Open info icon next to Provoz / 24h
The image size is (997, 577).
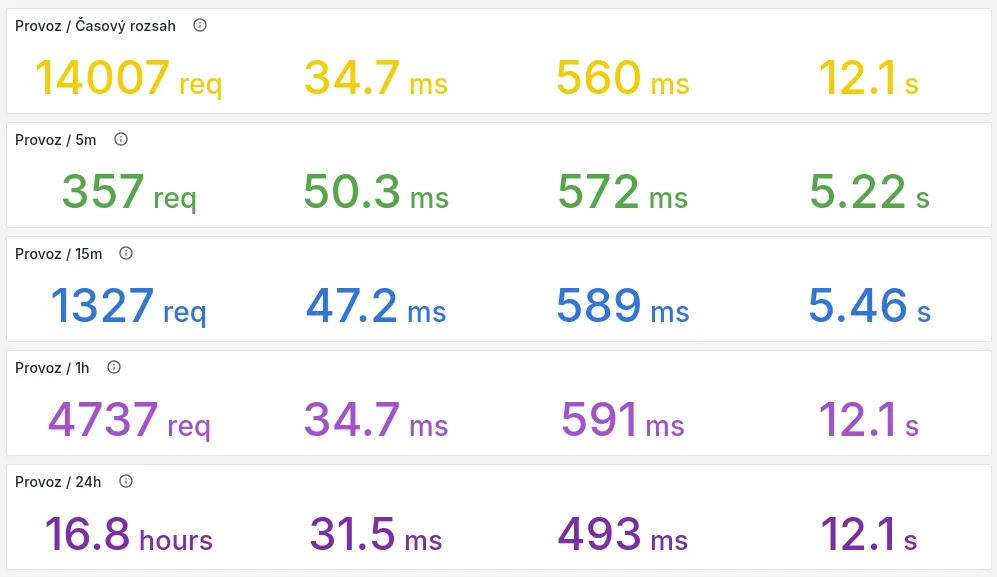pyautogui.click(x=126, y=481)
